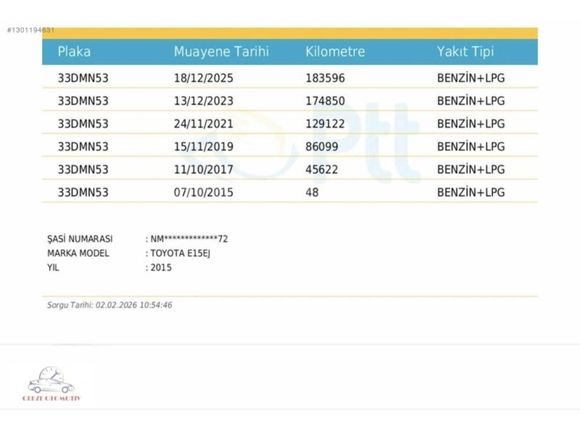This screenshot has width=580, height=435.
Task: Click the listing number #1301194631
Action: click(x=31, y=30)
